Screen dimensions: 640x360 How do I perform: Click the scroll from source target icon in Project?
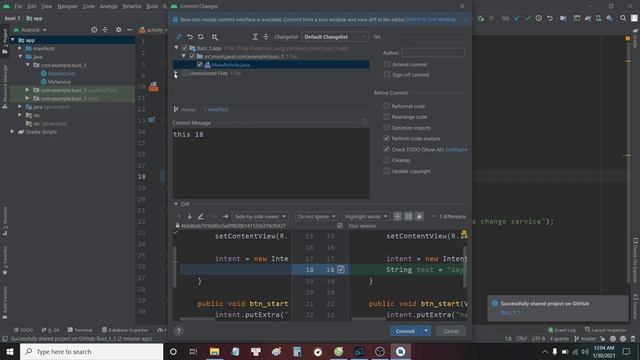pyautogui.click(x=94, y=30)
